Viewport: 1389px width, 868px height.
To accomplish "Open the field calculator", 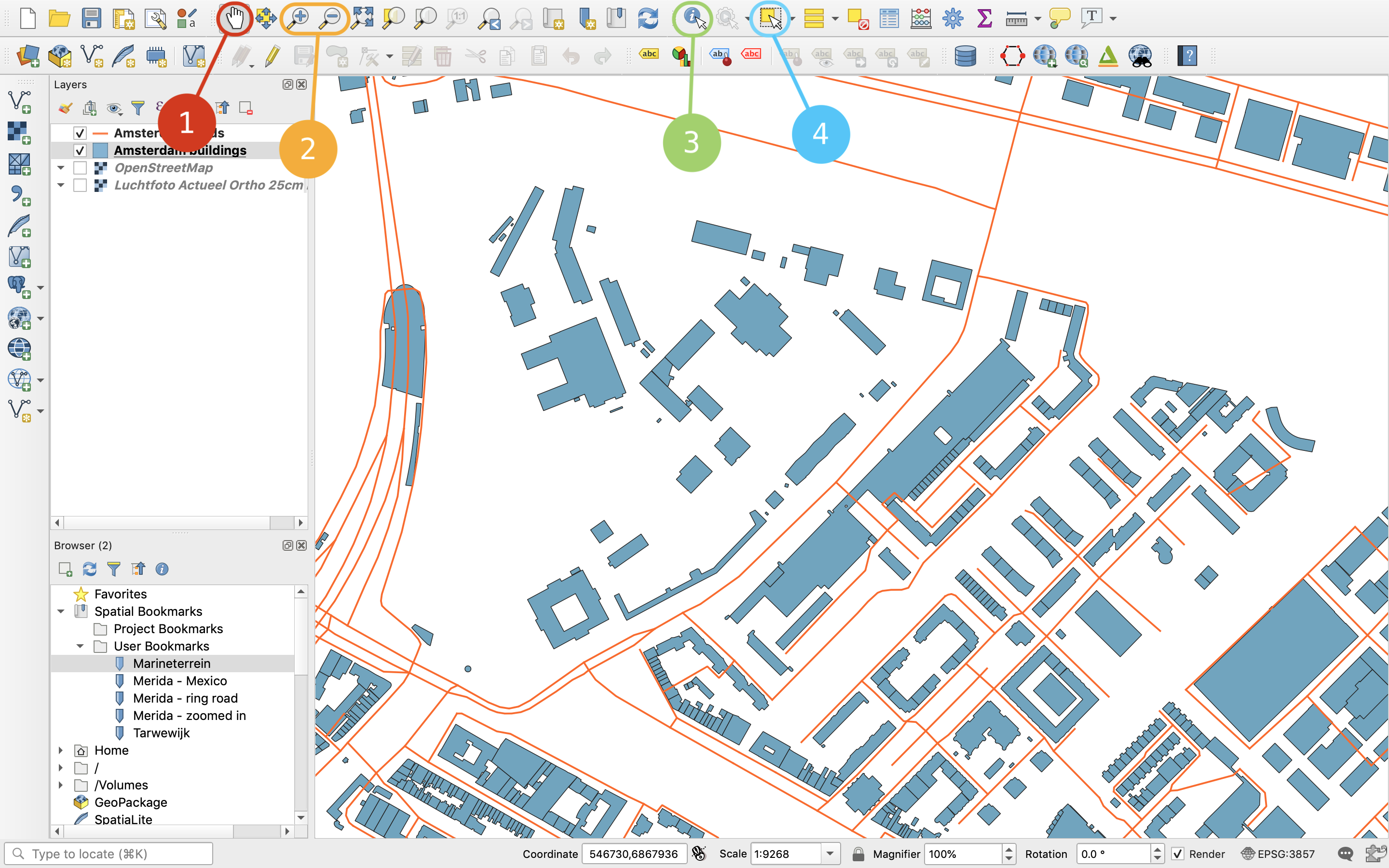I will pyautogui.click(x=921, y=18).
